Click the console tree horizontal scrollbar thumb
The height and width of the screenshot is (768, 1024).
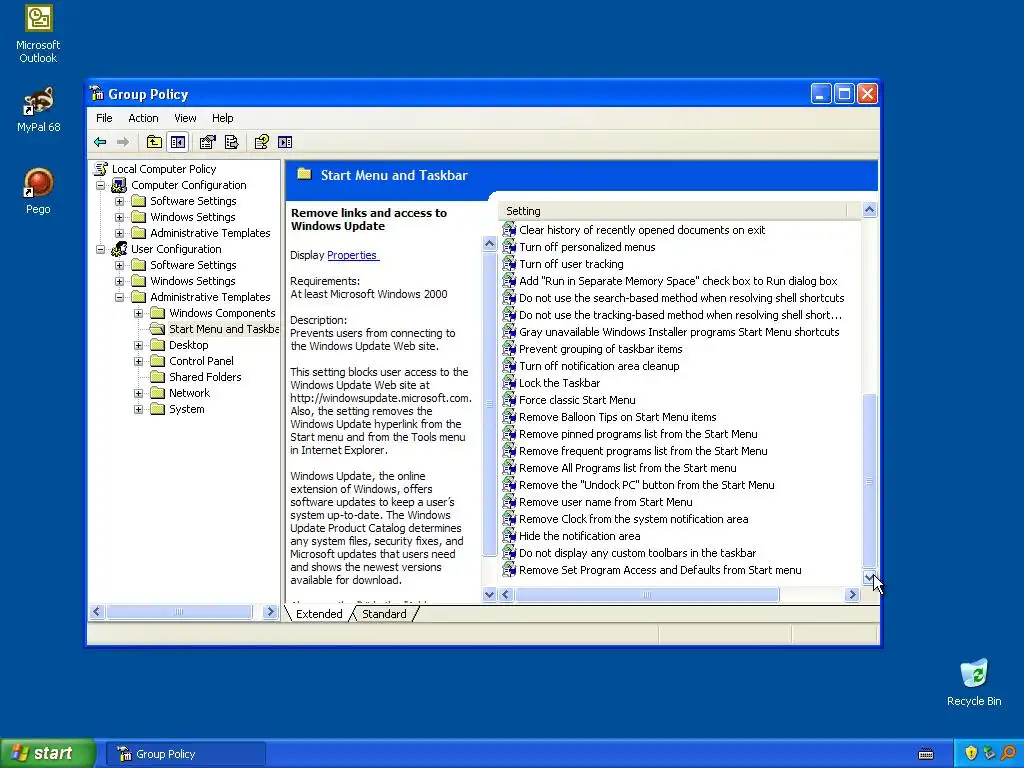pos(179,612)
